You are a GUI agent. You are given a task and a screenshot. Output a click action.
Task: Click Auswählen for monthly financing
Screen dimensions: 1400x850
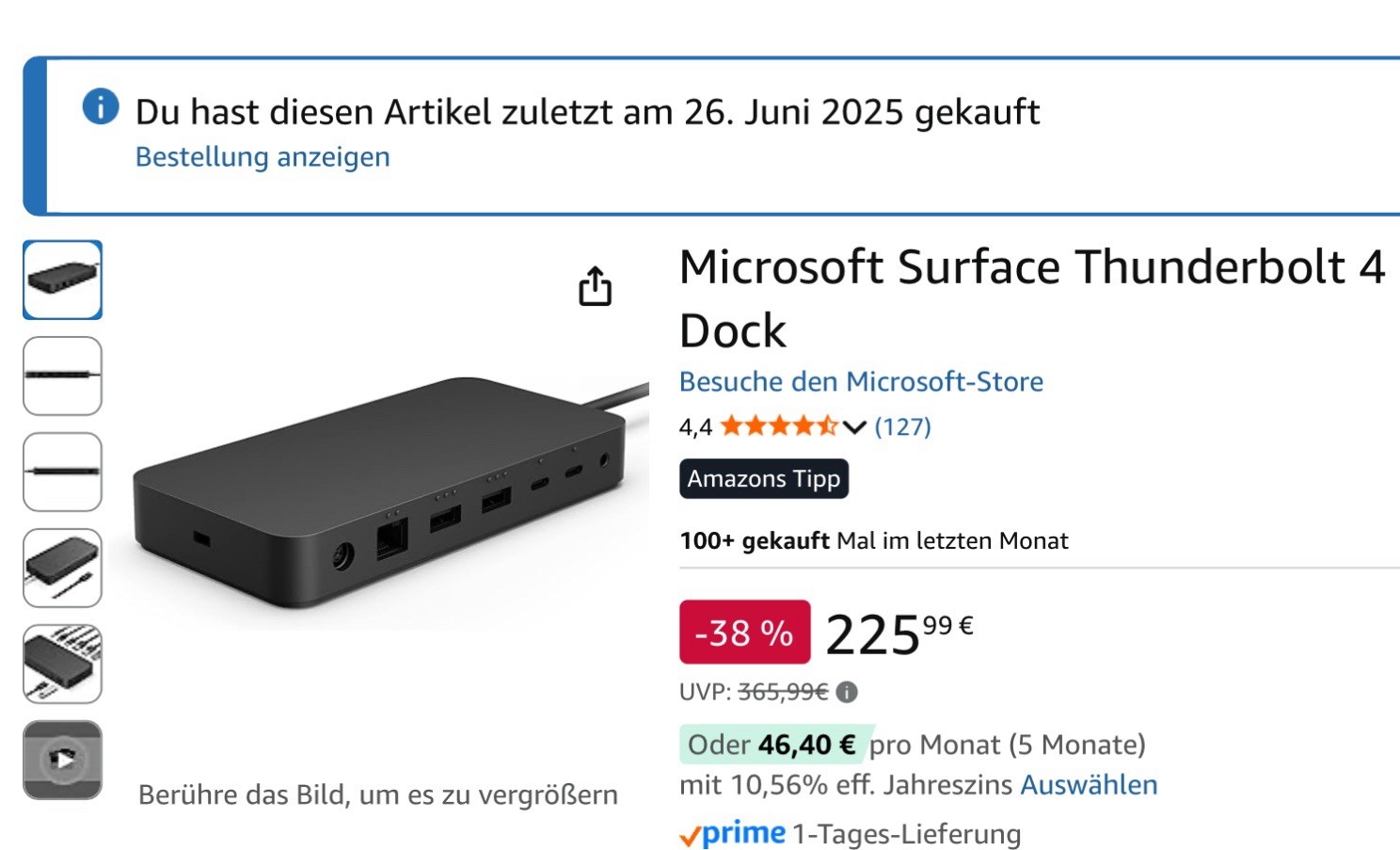click(1089, 784)
